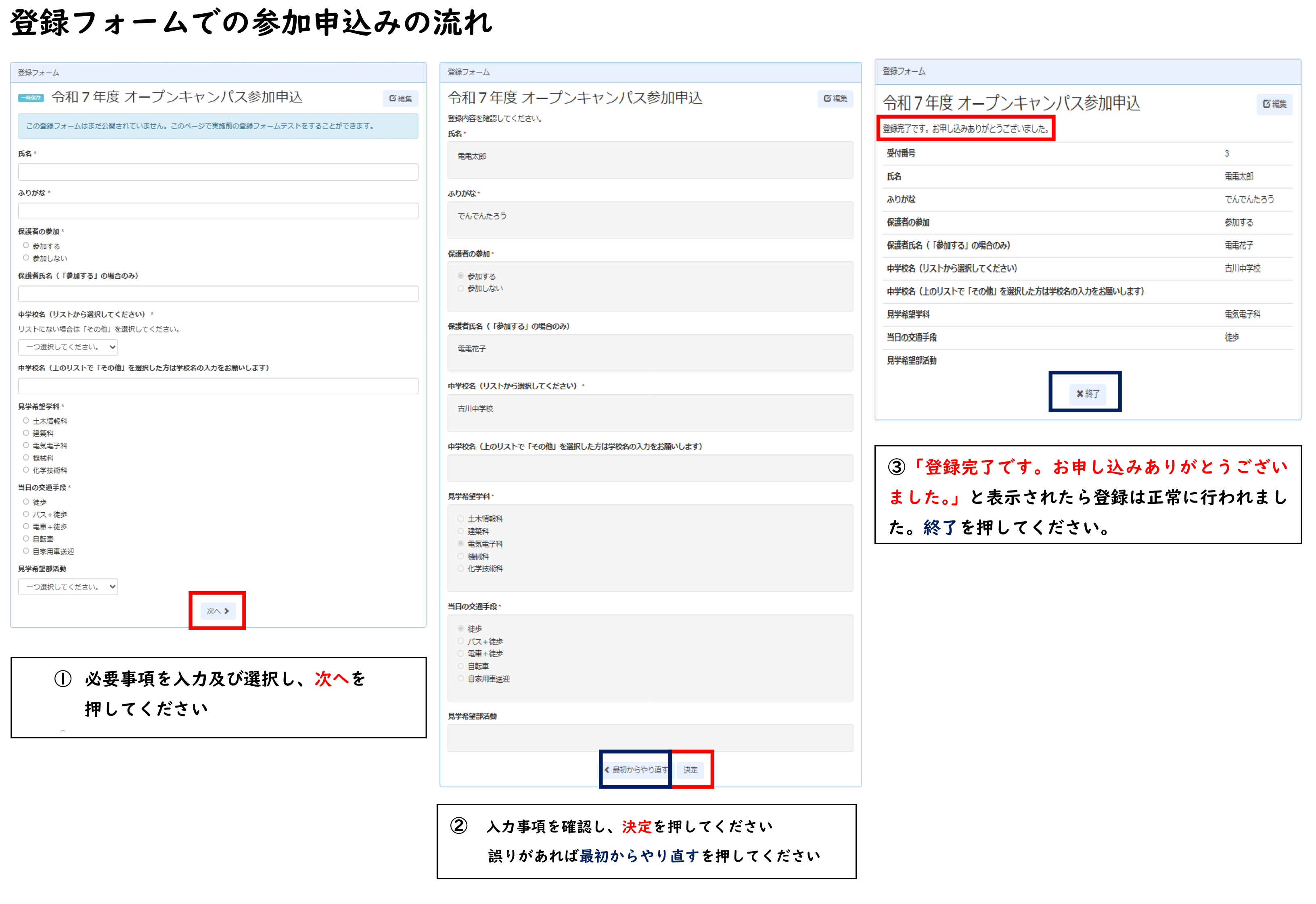Open the 見学希望部活動 dropdown
Viewport: 1316px width, 904px height.
pos(68,587)
